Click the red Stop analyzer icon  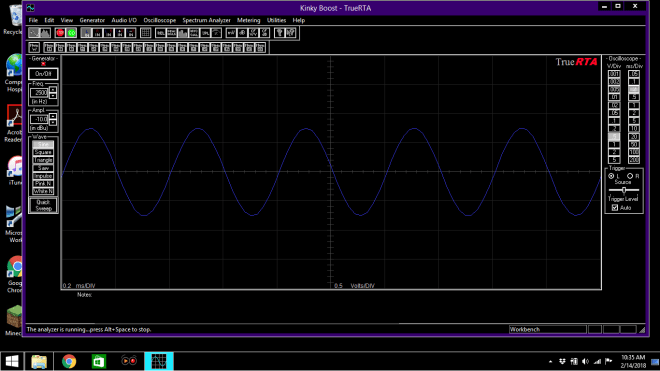point(60,33)
